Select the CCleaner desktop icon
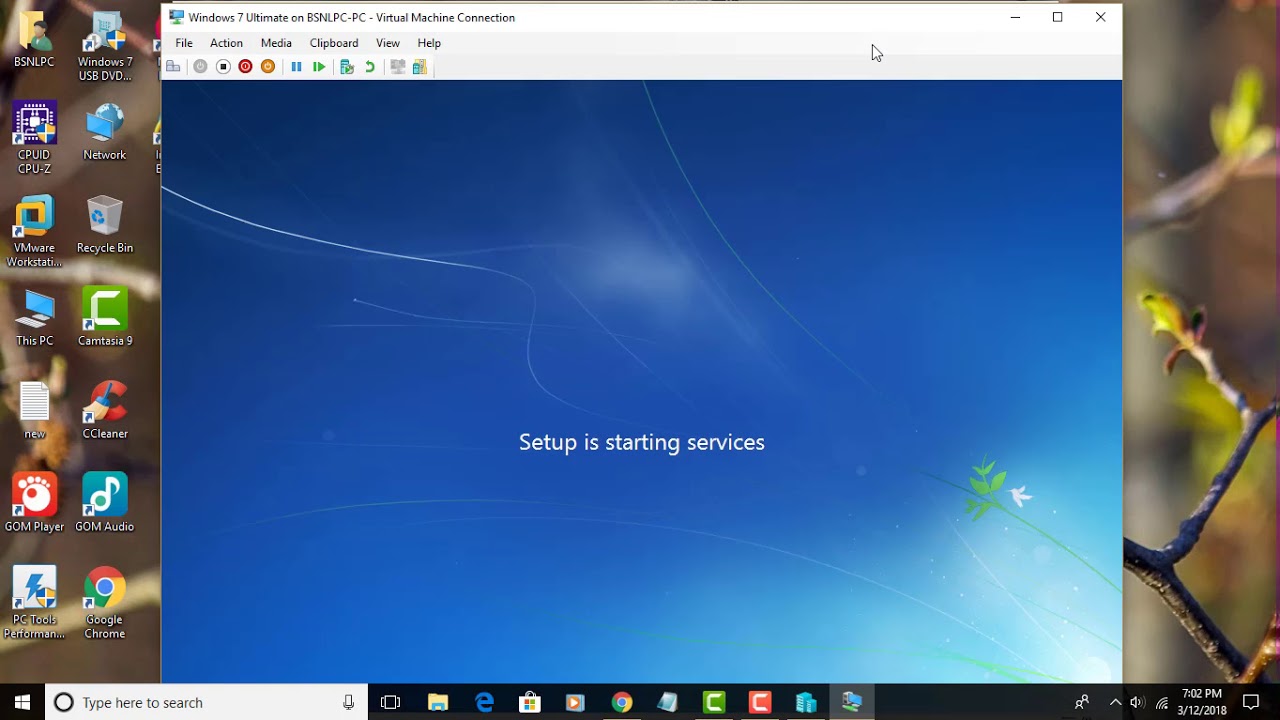This screenshot has height=720, width=1280. (105, 411)
